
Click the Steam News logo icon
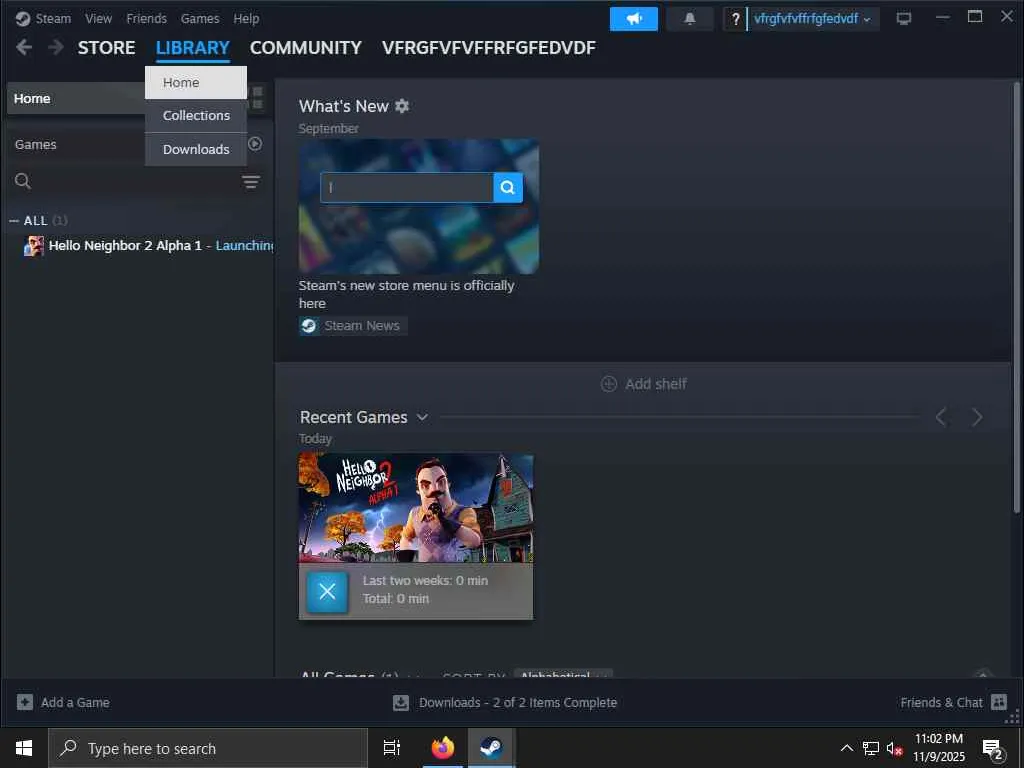pyautogui.click(x=309, y=325)
